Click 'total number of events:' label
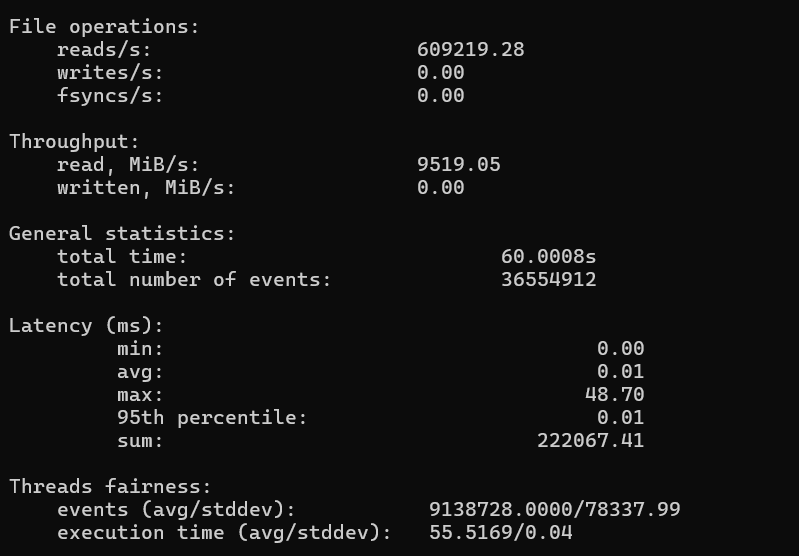799x556 pixels. point(194,279)
